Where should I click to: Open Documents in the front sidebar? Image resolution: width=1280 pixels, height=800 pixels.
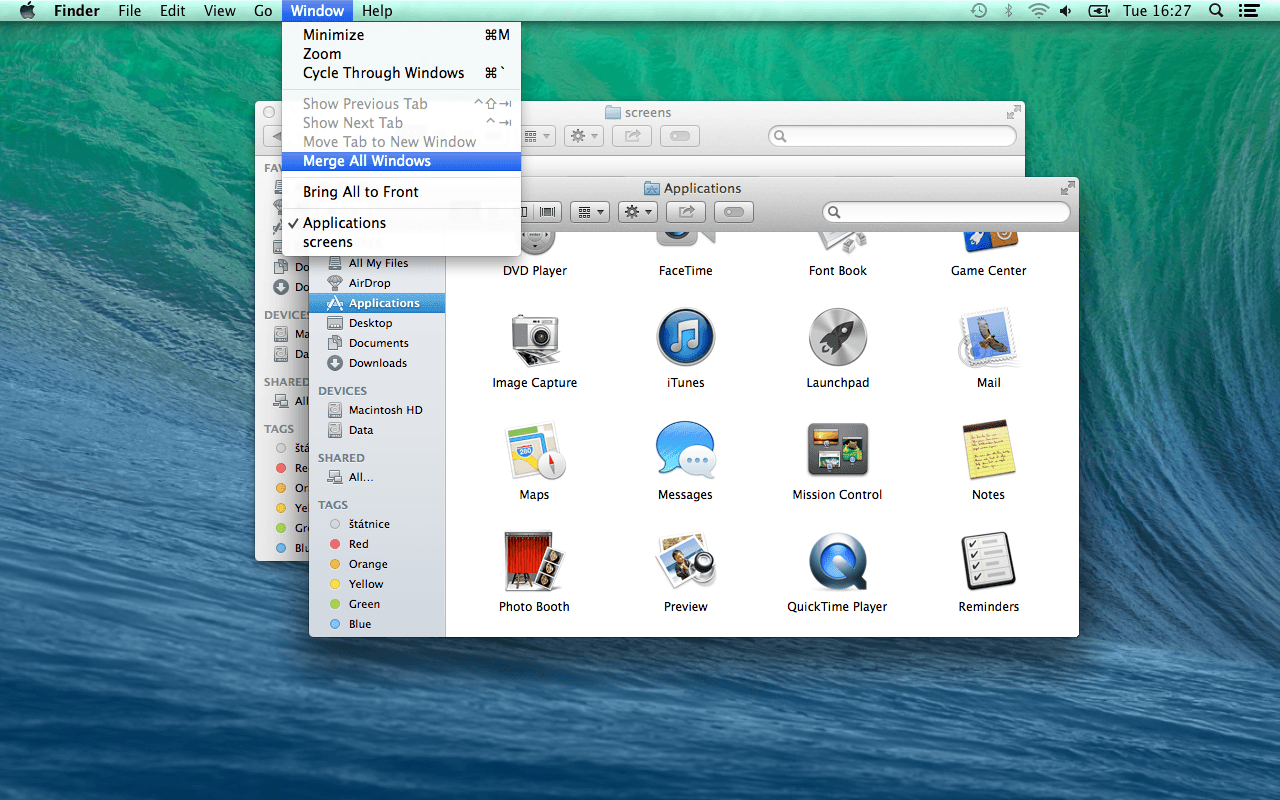377,343
